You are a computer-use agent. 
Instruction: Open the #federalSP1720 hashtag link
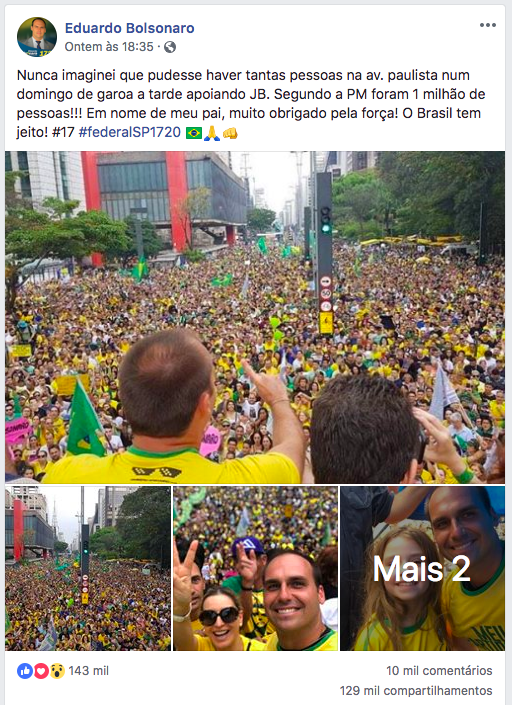click(x=129, y=132)
